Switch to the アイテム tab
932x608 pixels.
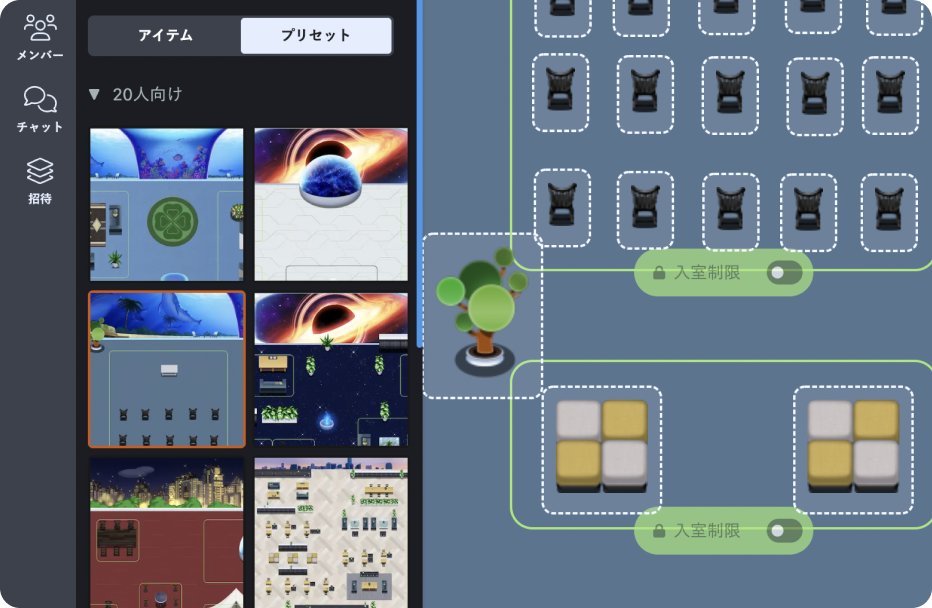tap(165, 36)
